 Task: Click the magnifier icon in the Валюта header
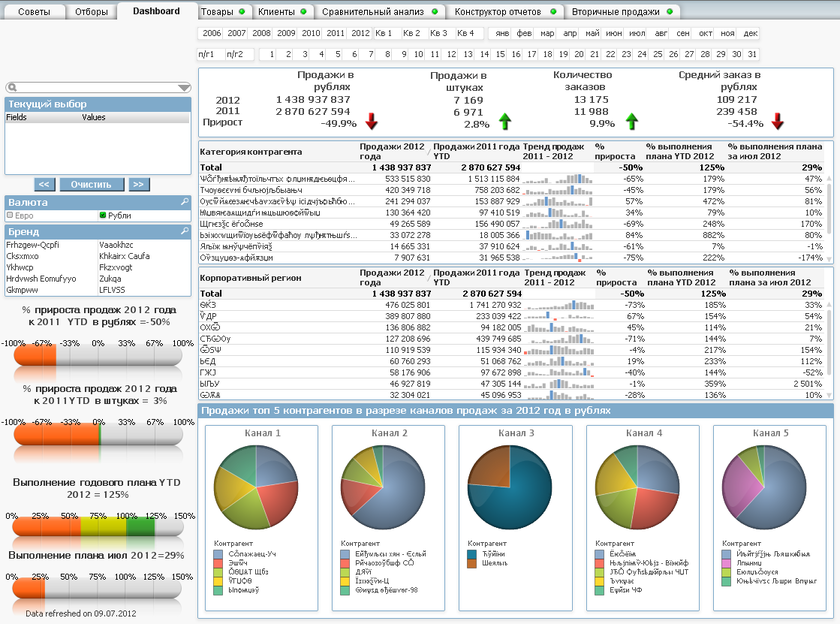(184, 202)
